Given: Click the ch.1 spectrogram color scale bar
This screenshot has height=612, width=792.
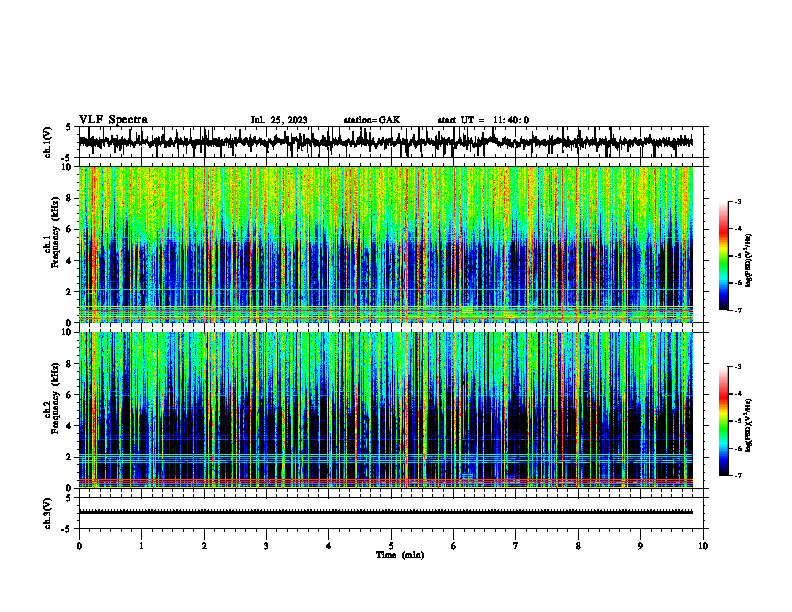Looking at the screenshot, I should (x=724, y=256).
